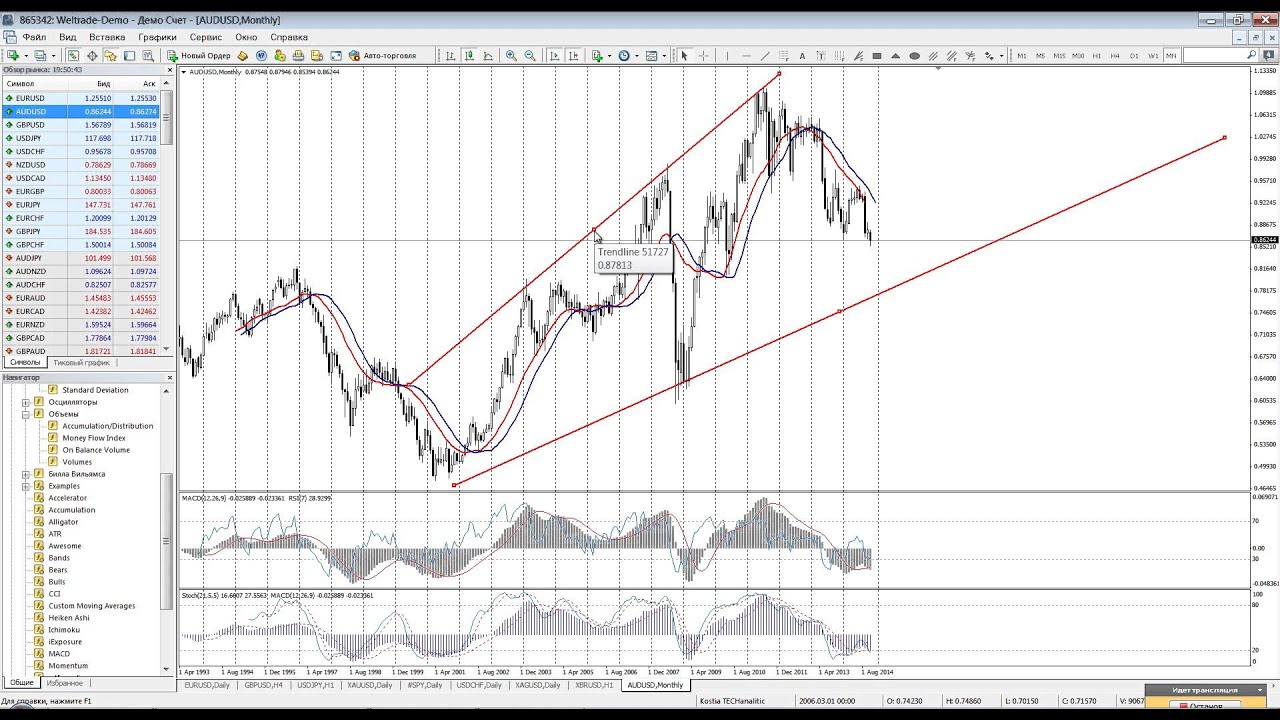The width and height of the screenshot is (1280, 720).
Task: Open the Графики menu
Action: point(157,37)
